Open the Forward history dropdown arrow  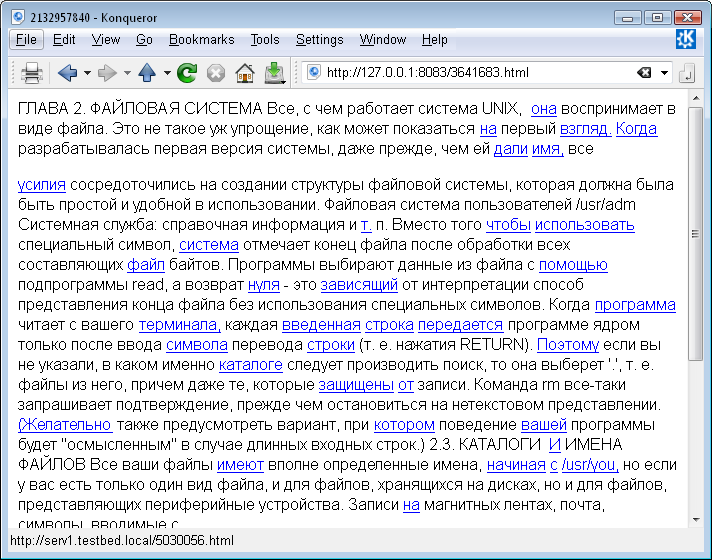[127, 73]
